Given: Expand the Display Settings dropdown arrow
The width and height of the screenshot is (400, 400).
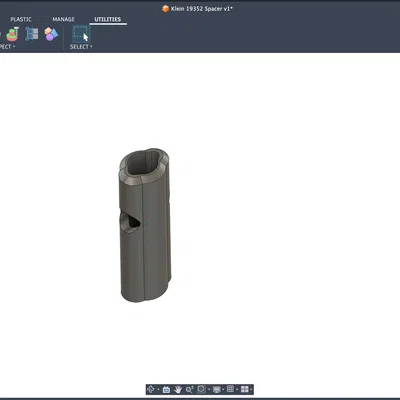Looking at the screenshot, I should tap(223, 390).
